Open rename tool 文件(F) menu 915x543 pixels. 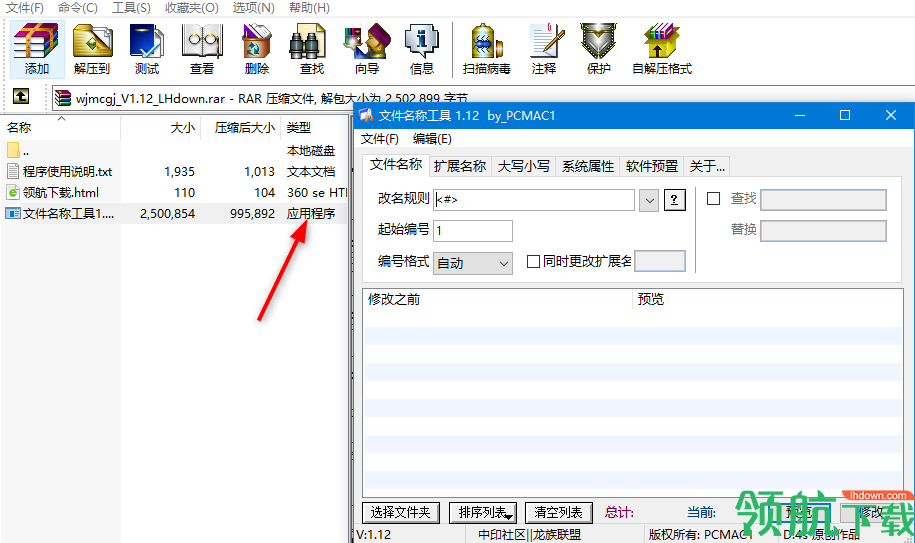[x=379, y=139]
